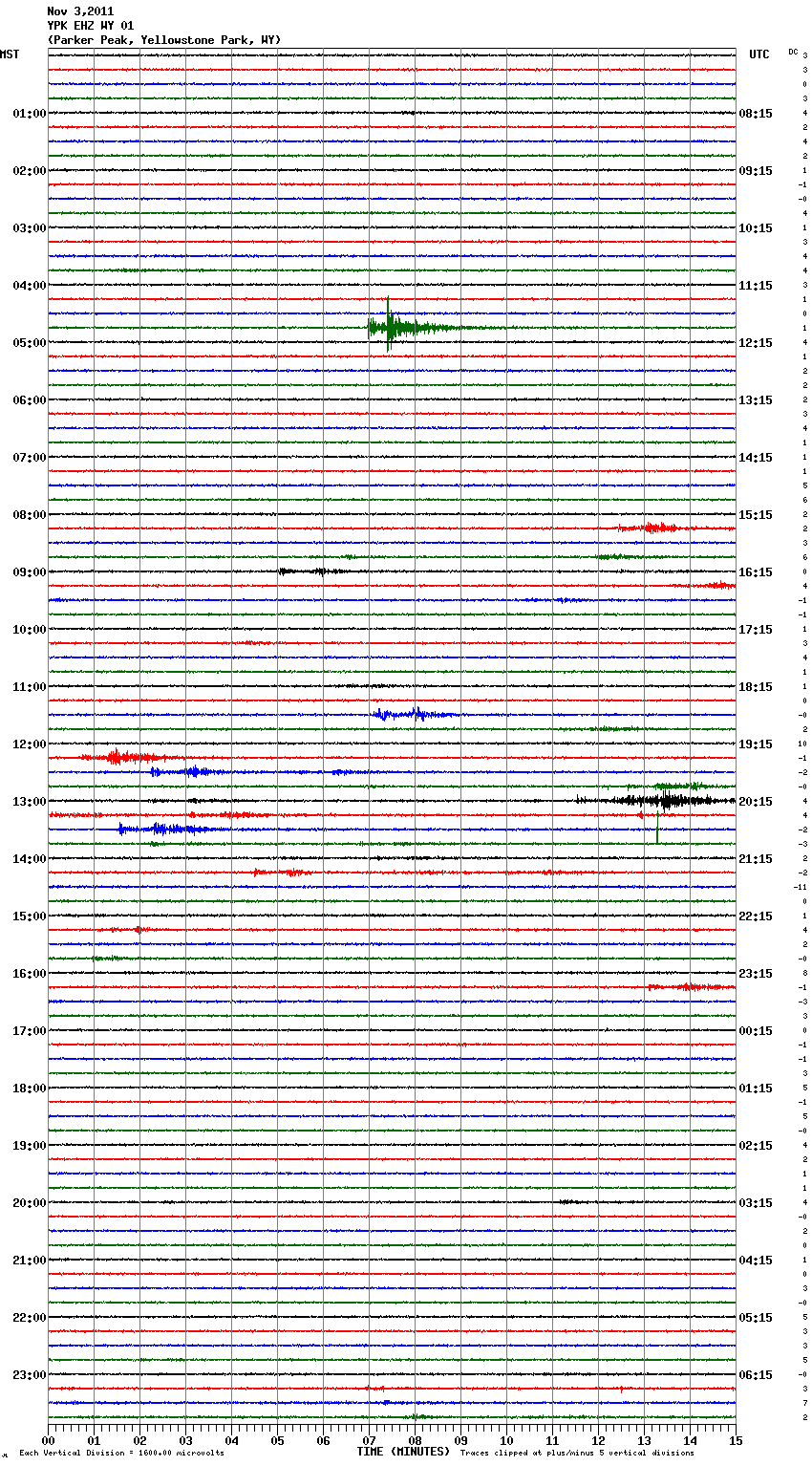The width and height of the screenshot is (812, 1466).
Task: Click the '11:15' UTC time label
Action: [x=756, y=286]
